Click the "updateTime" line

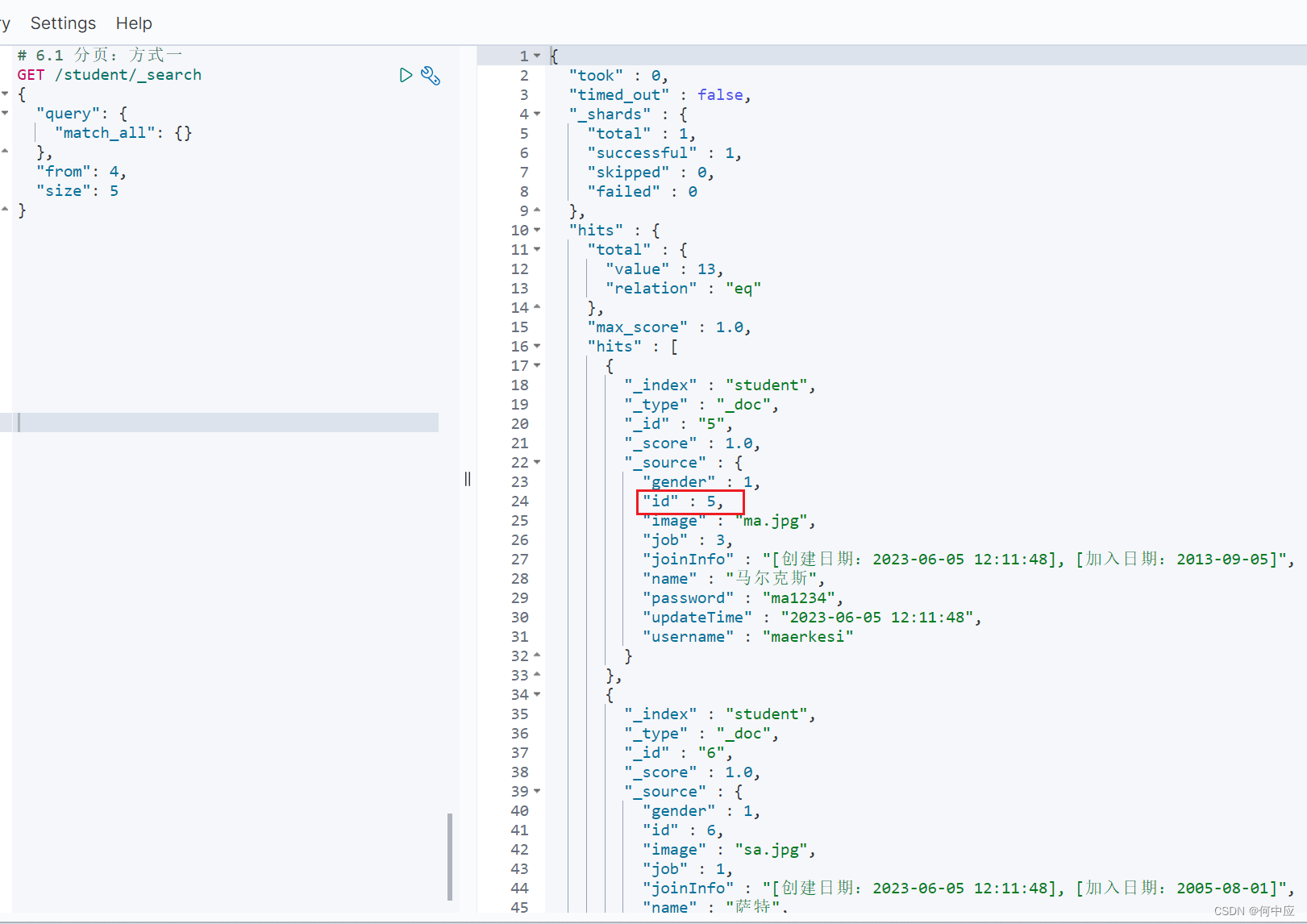pos(812,617)
